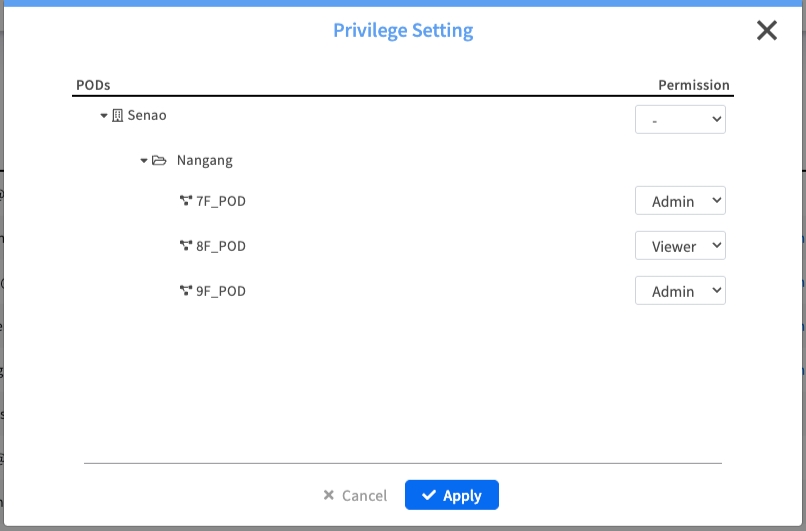Collapse the Nangang folder node
Screen dimensions: 806x531
click(144, 160)
